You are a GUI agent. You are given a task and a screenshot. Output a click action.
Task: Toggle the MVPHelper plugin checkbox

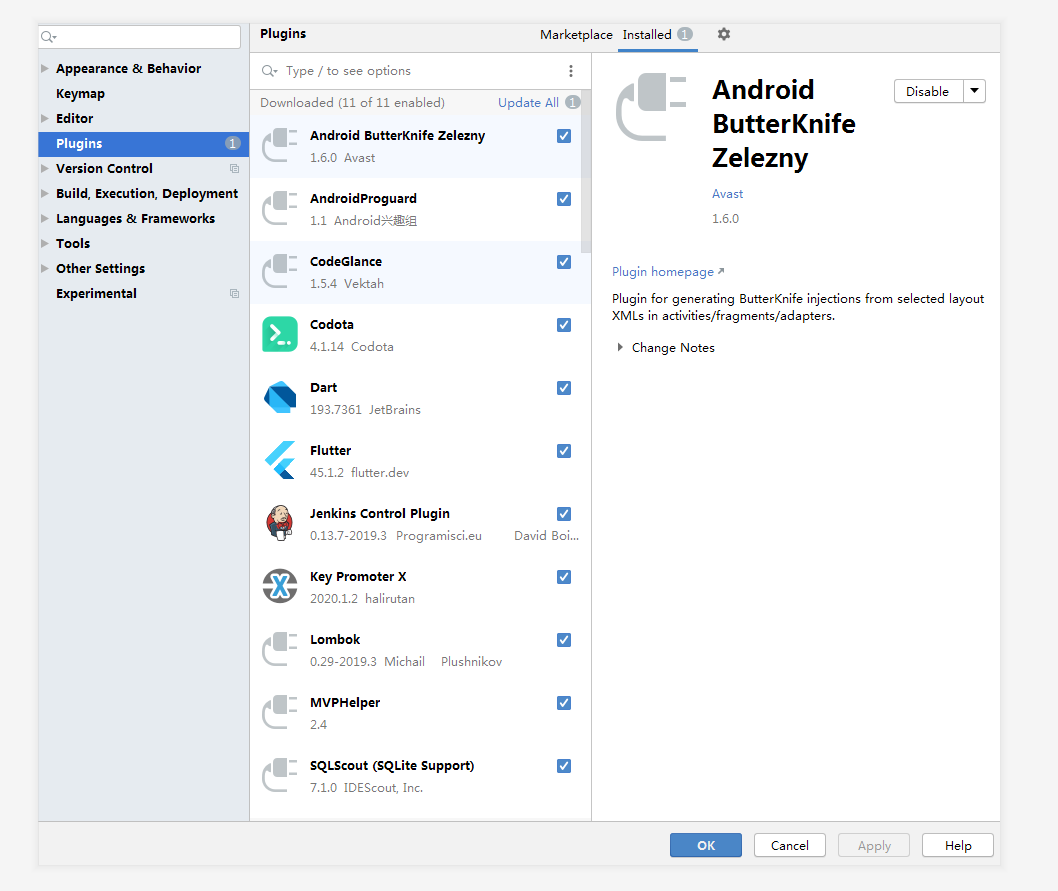point(564,703)
